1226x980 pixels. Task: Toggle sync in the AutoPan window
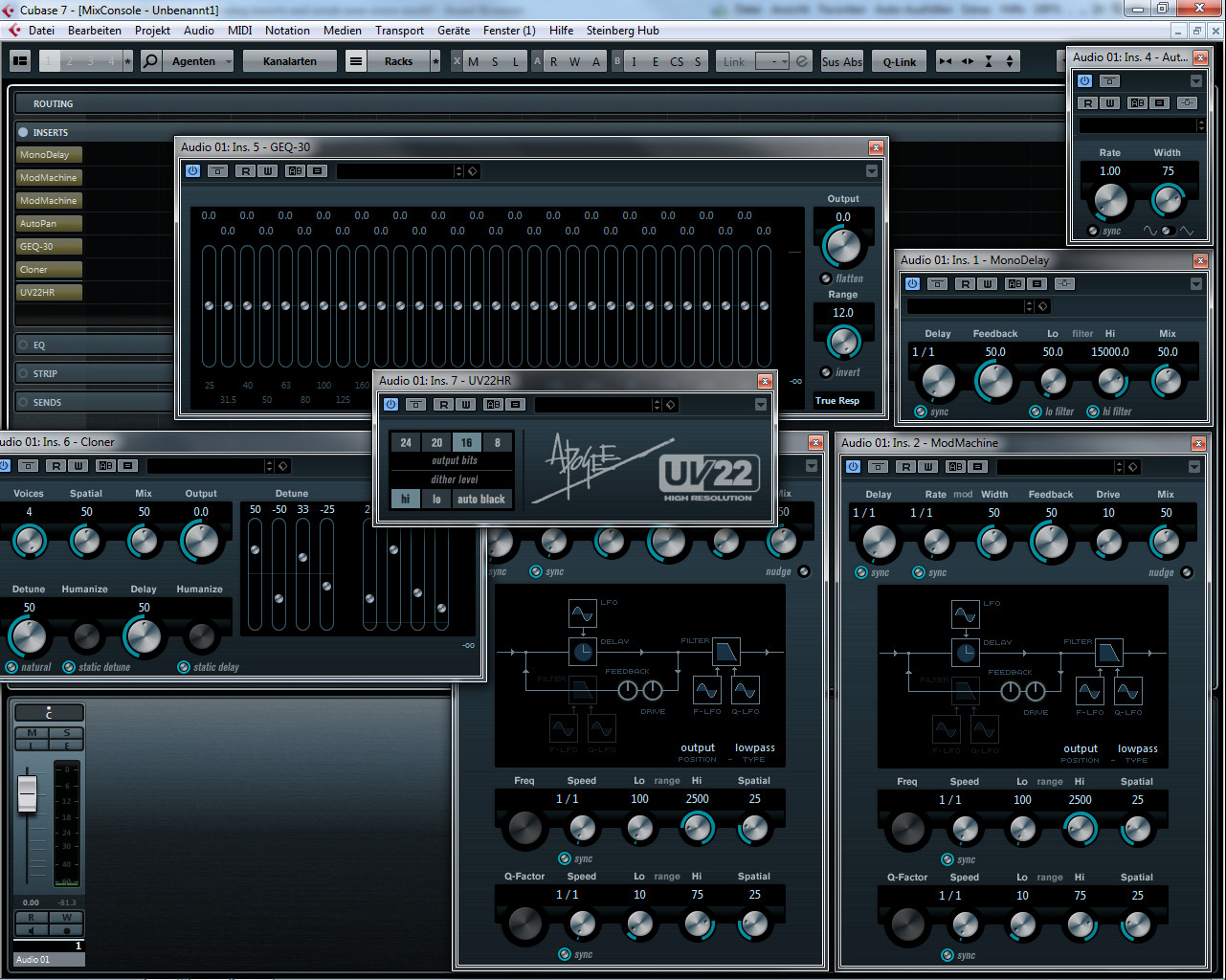coord(1093,231)
